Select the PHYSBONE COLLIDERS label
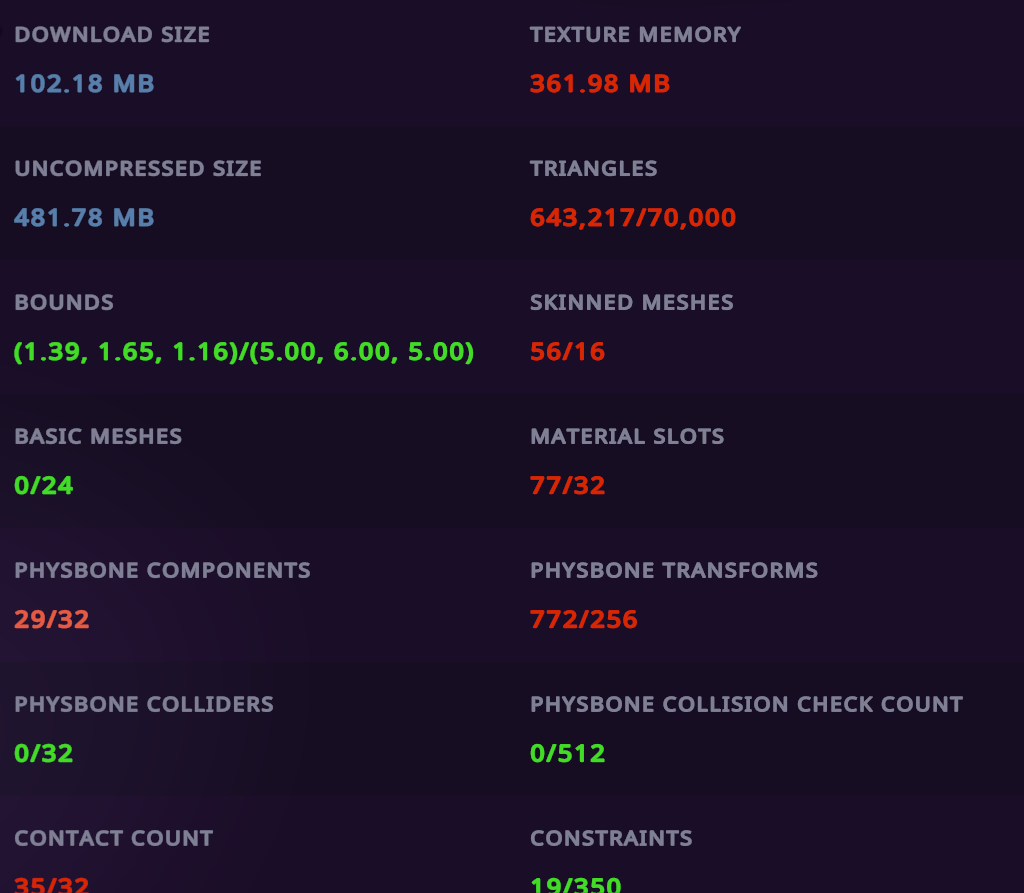 click(x=144, y=704)
